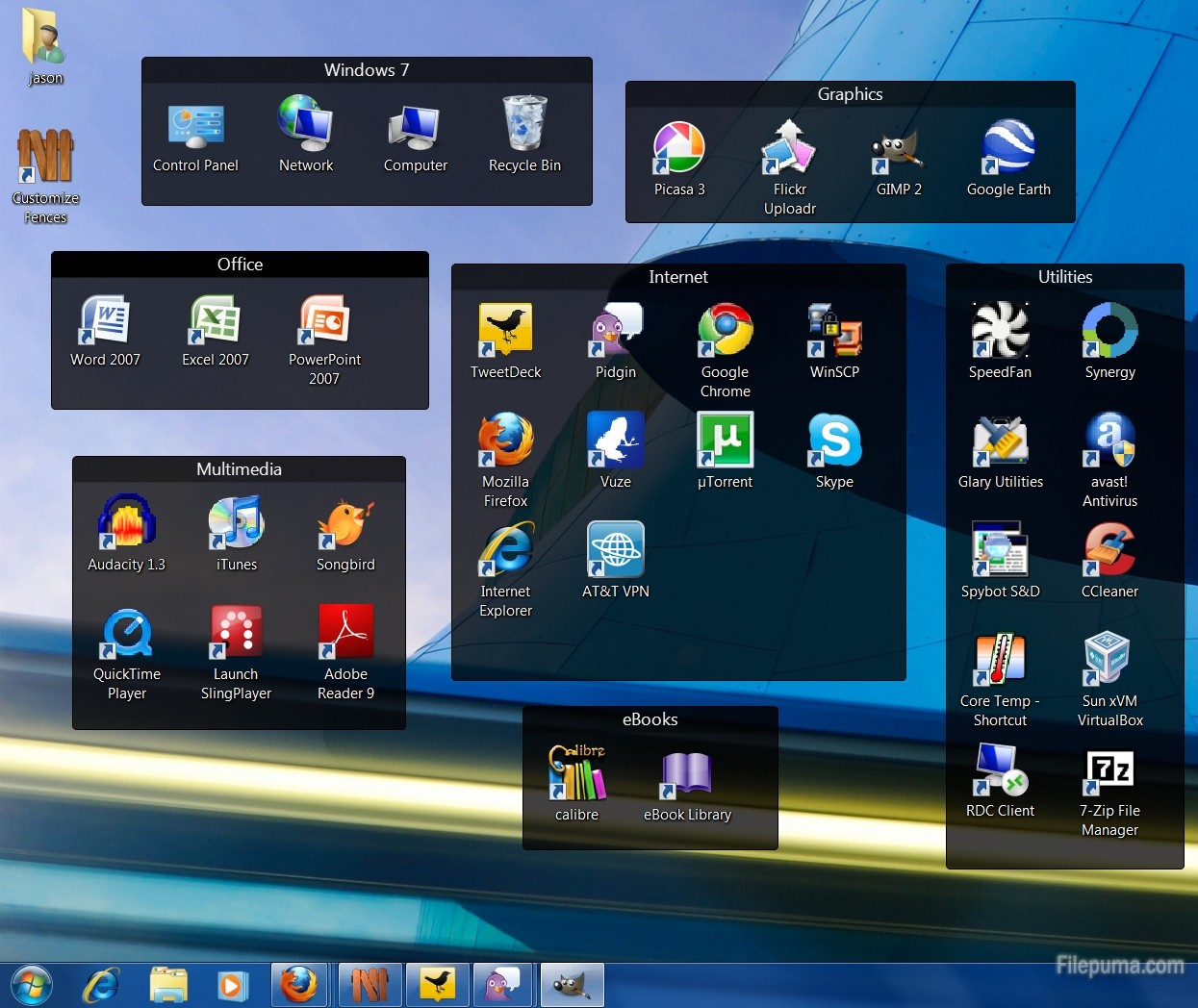Viewport: 1198px width, 1008px height.
Task: Select the Network desktop icon
Action: point(306,135)
